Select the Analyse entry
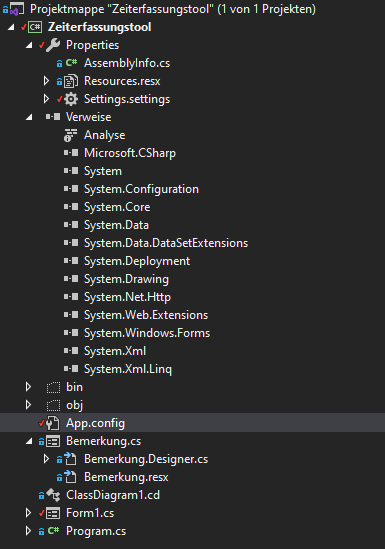Screen dimensions: 385x549 tap(105, 135)
